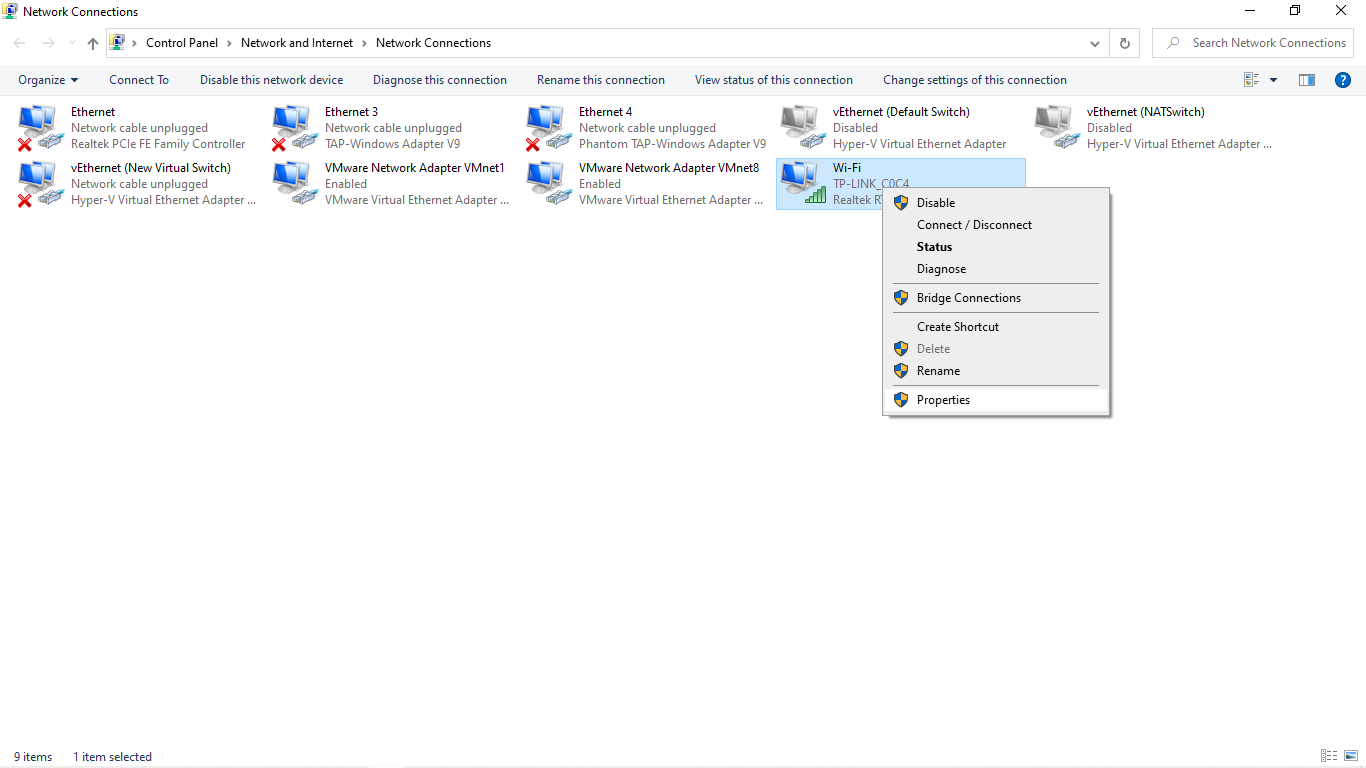Click the 1 item selected status text
This screenshot has height=768, width=1366.
coord(113,757)
